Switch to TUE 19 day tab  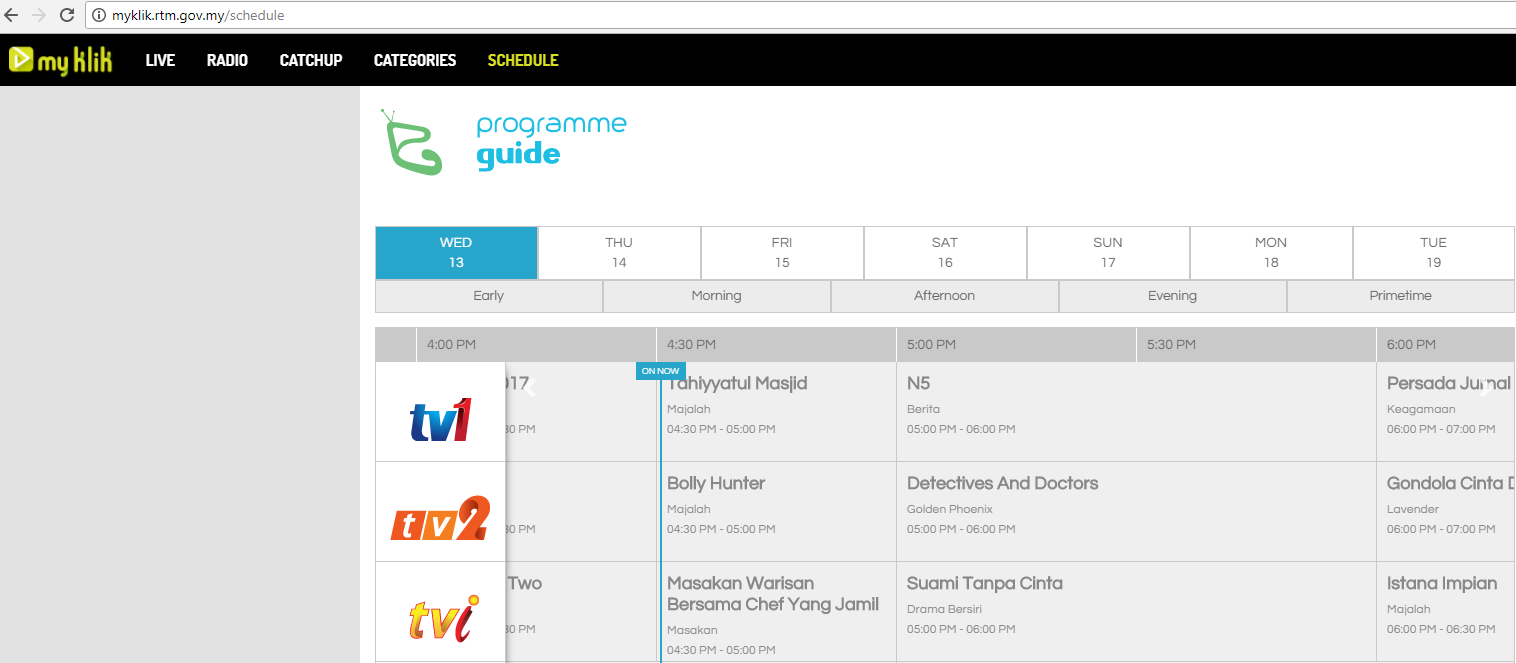pyautogui.click(x=1434, y=253)
